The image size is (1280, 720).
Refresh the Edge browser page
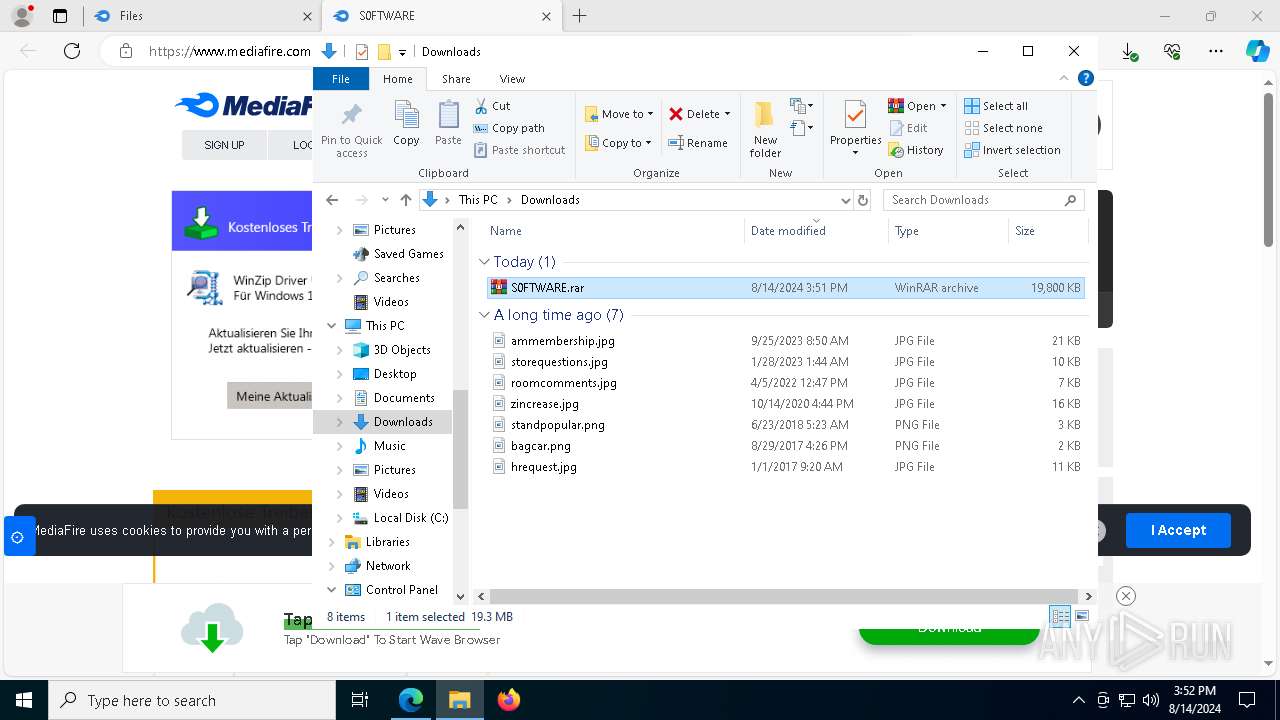click(x=71, y=51)
